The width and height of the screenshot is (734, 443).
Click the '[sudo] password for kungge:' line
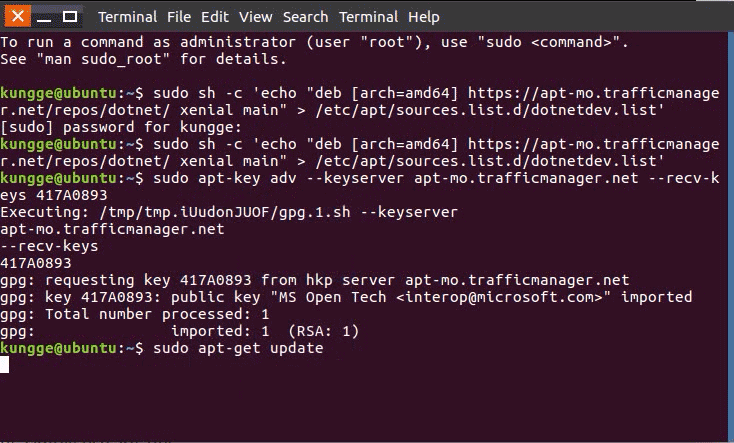click(121, 127)
